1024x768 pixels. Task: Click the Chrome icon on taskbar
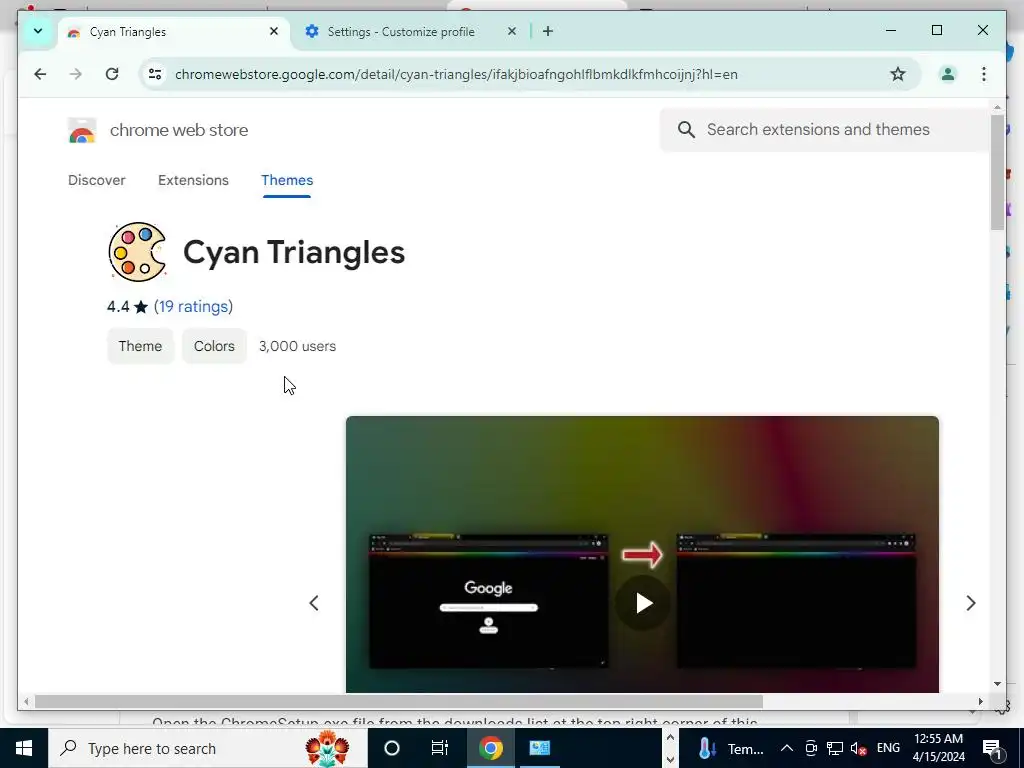490,748
